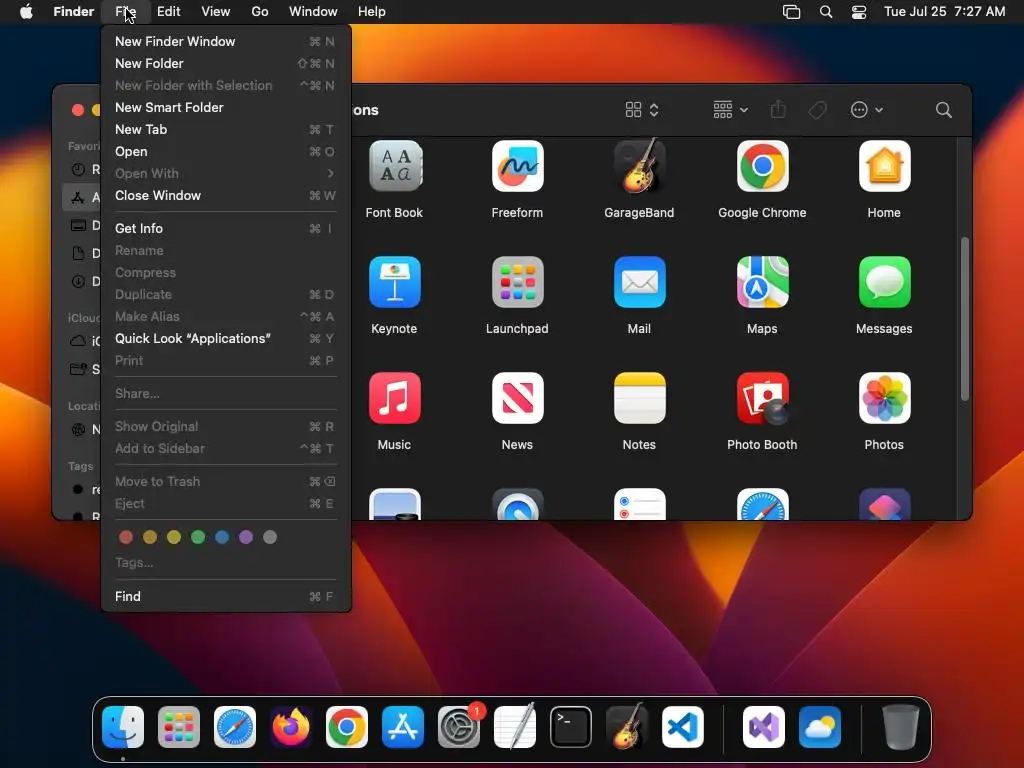The width and height of the screenshot is (1024, 768).
Task: Open the Group By dropdown in toolbar
Action: pos(730,110)
